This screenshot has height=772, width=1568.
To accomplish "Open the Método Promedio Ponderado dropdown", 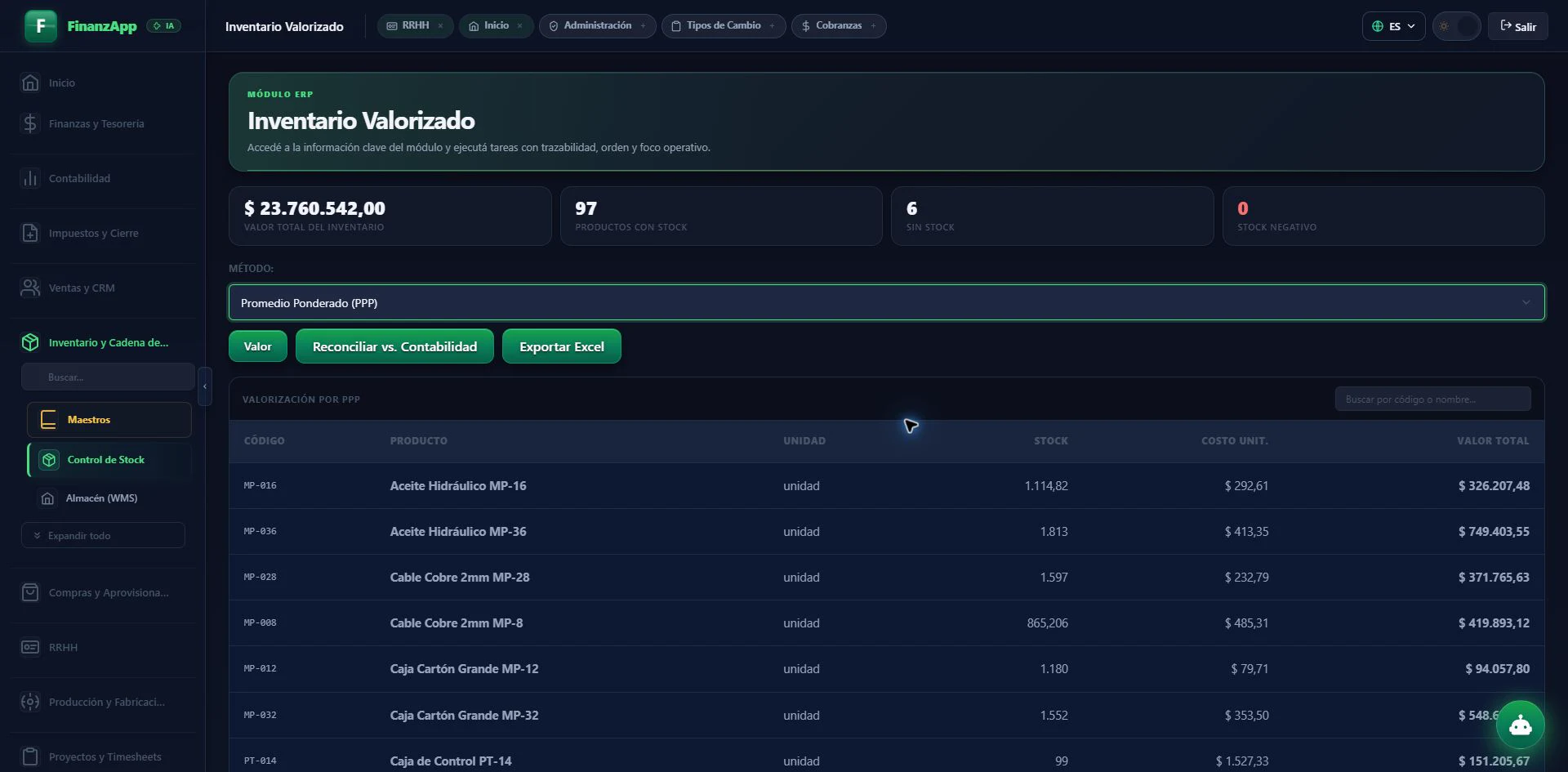I will [x=886, y=302].
